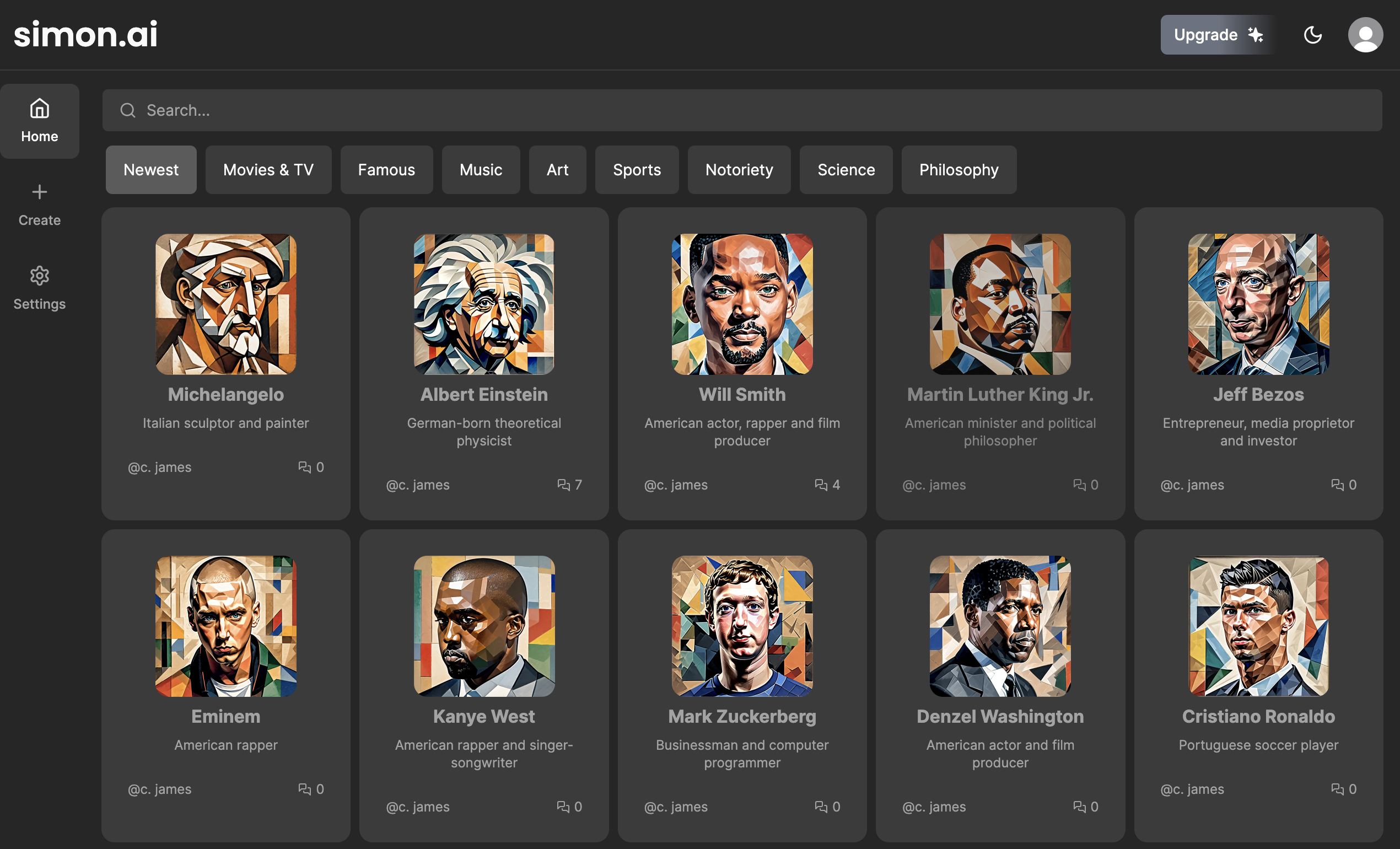Choose the Sports category
1400x849 pixels.
[x=637, y=170]
